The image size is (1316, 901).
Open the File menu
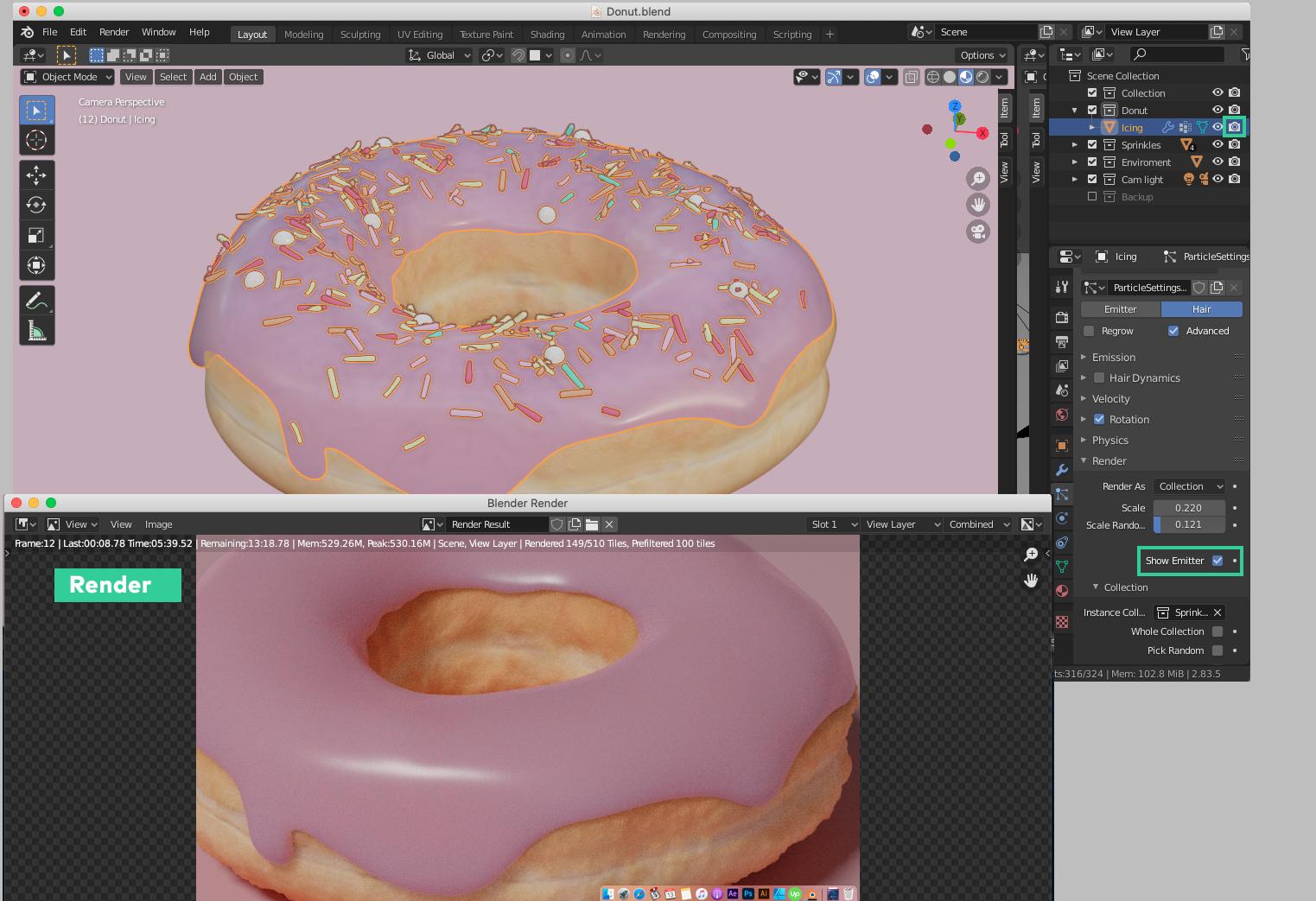click(50, 32)
